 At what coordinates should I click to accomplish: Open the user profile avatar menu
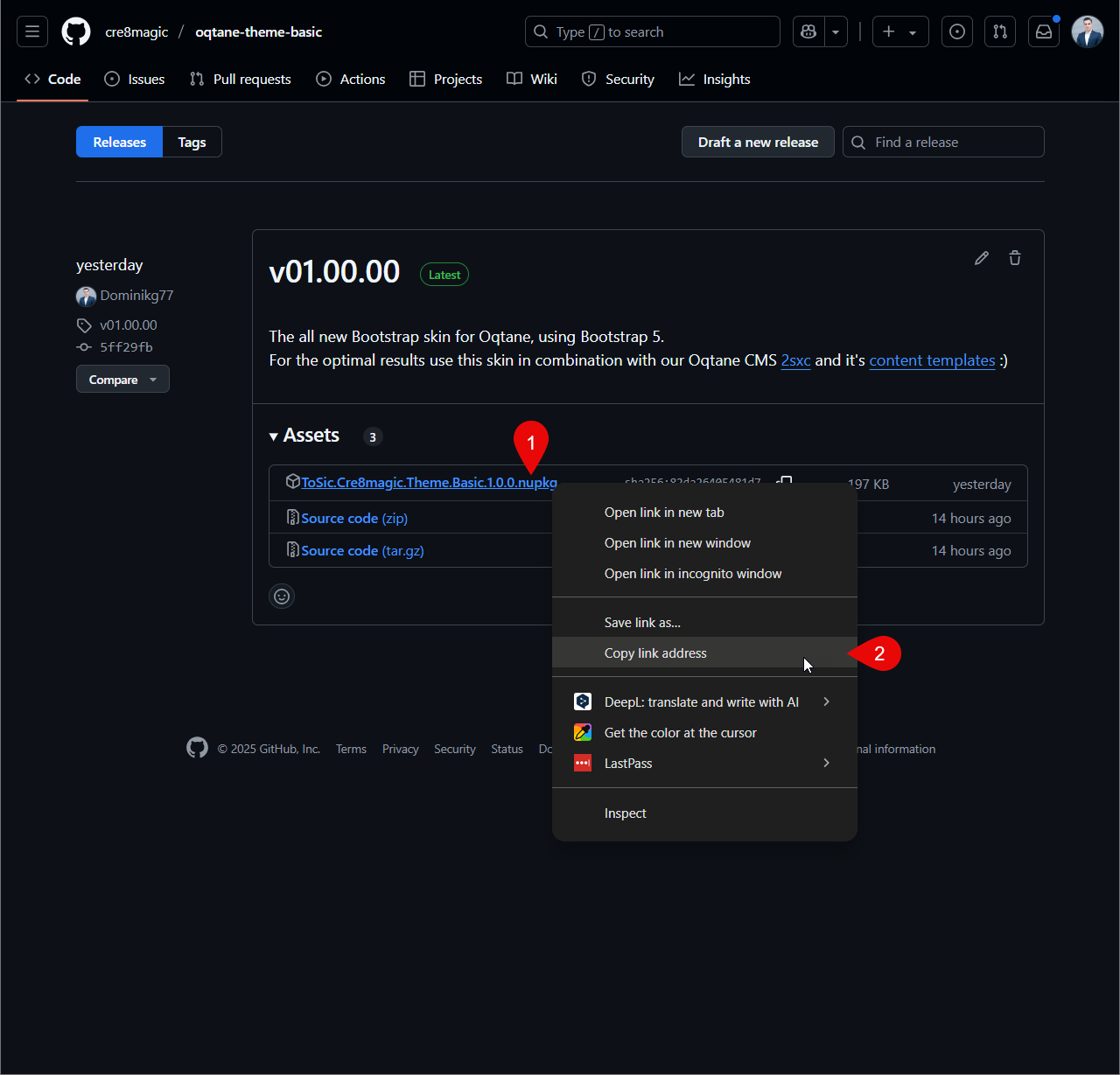(1088, 31)
